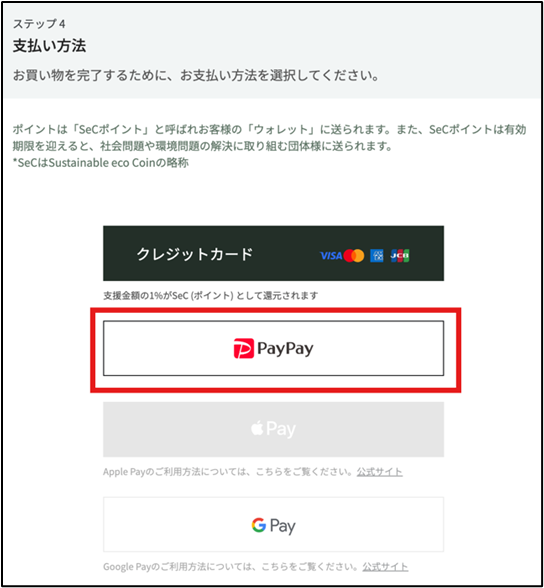Select the クレジットカード payment button
The width and height of the screenshot is (544, 588).
tap(273, 253)
